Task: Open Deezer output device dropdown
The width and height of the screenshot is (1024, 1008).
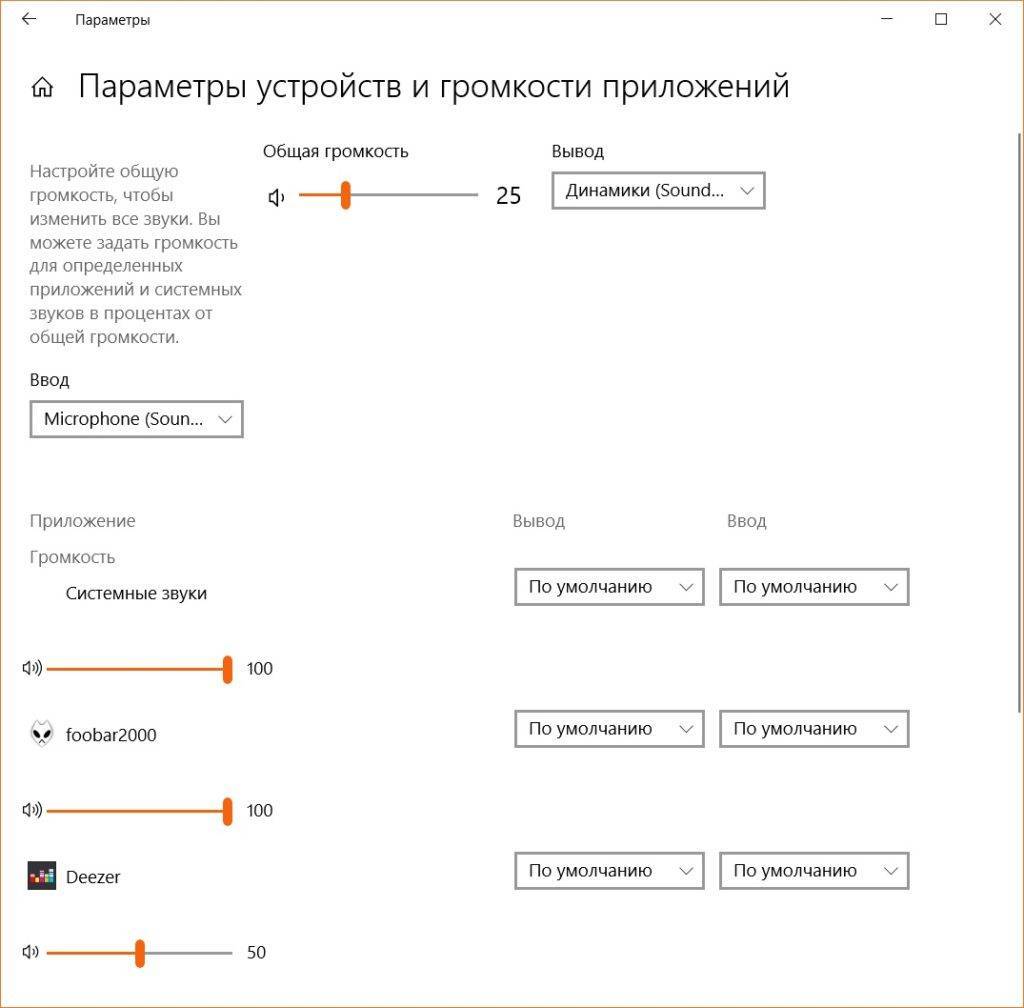Action: (x=609, y=871)
